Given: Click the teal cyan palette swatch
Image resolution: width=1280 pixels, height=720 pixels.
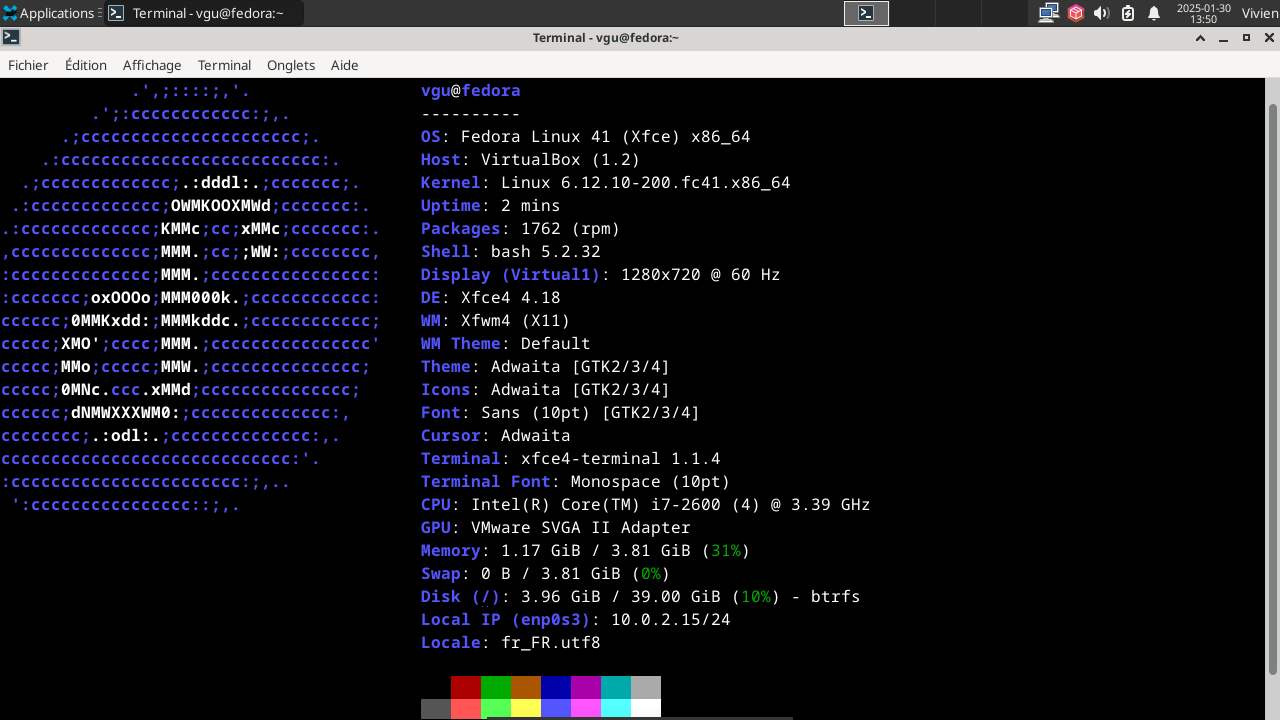Looking at the screenshot, I should [616, 687].
